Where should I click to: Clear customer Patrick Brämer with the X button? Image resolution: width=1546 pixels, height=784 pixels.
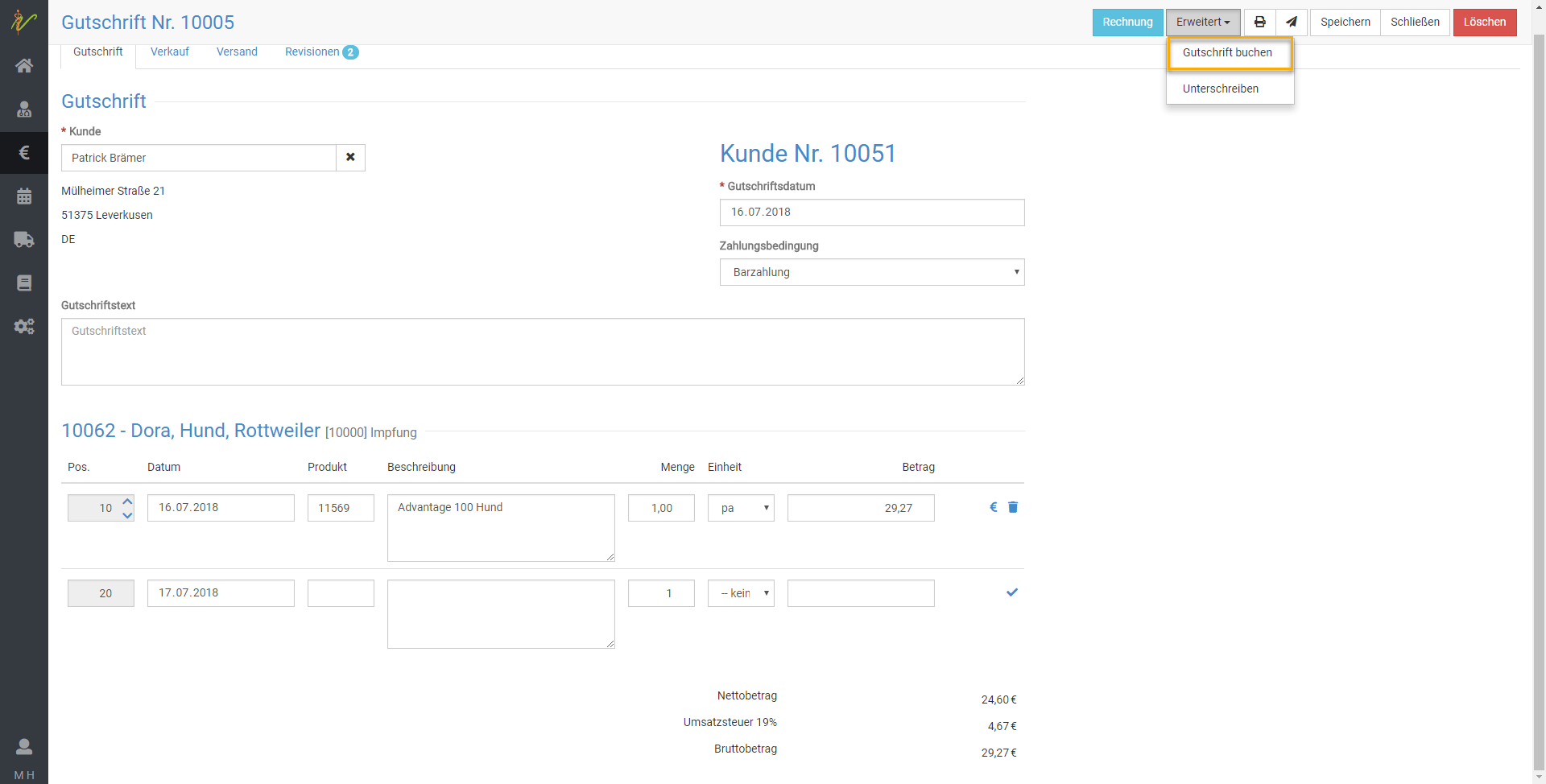(350, 158)
